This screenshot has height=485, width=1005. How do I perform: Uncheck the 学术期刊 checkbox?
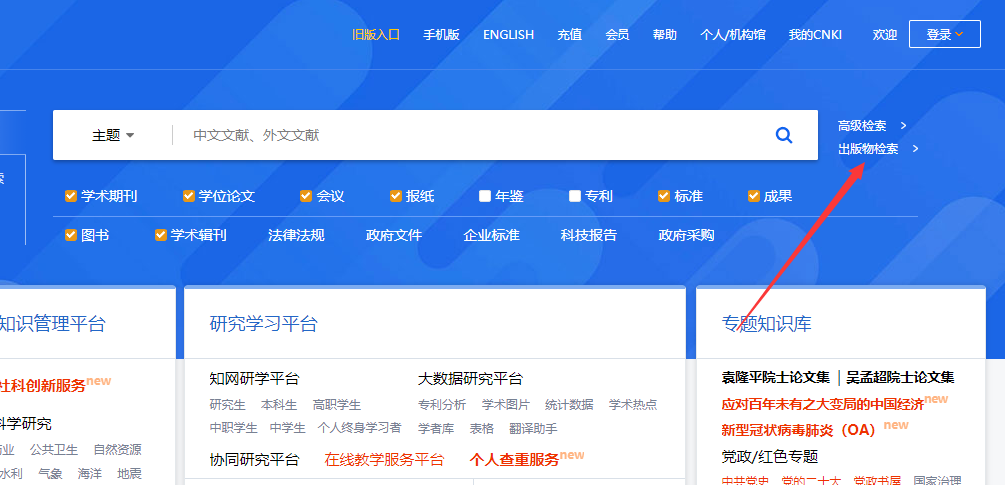pos(71,196)
